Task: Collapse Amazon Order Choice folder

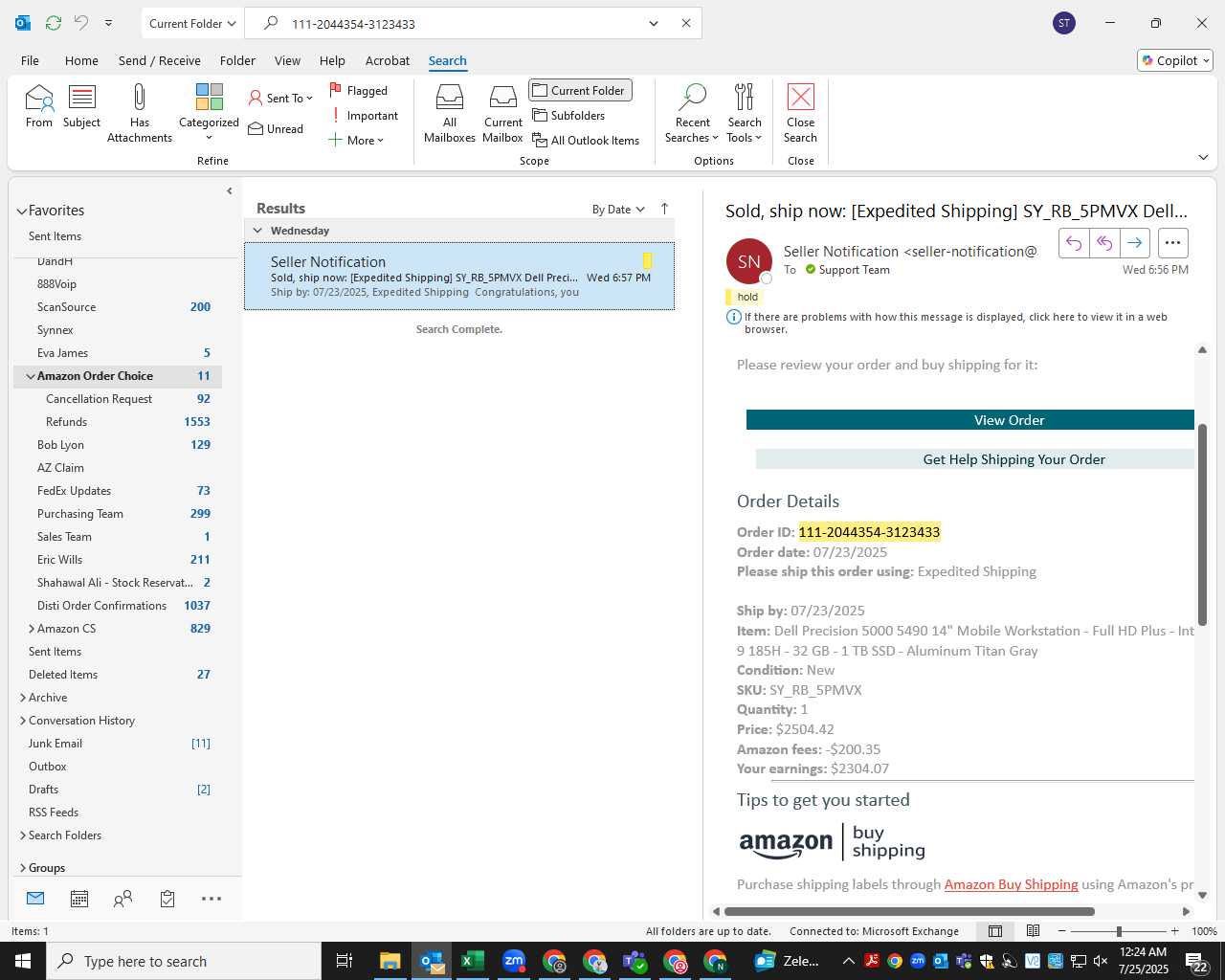Action: [x=30, y=376]
